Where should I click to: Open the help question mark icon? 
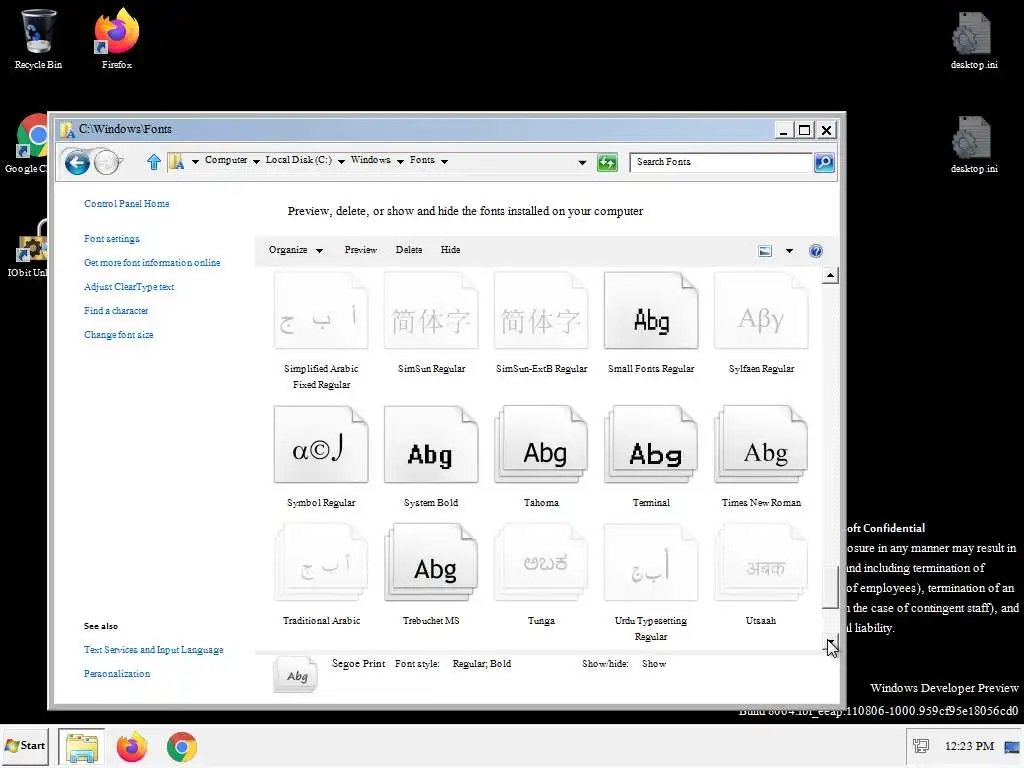[816, 251]
